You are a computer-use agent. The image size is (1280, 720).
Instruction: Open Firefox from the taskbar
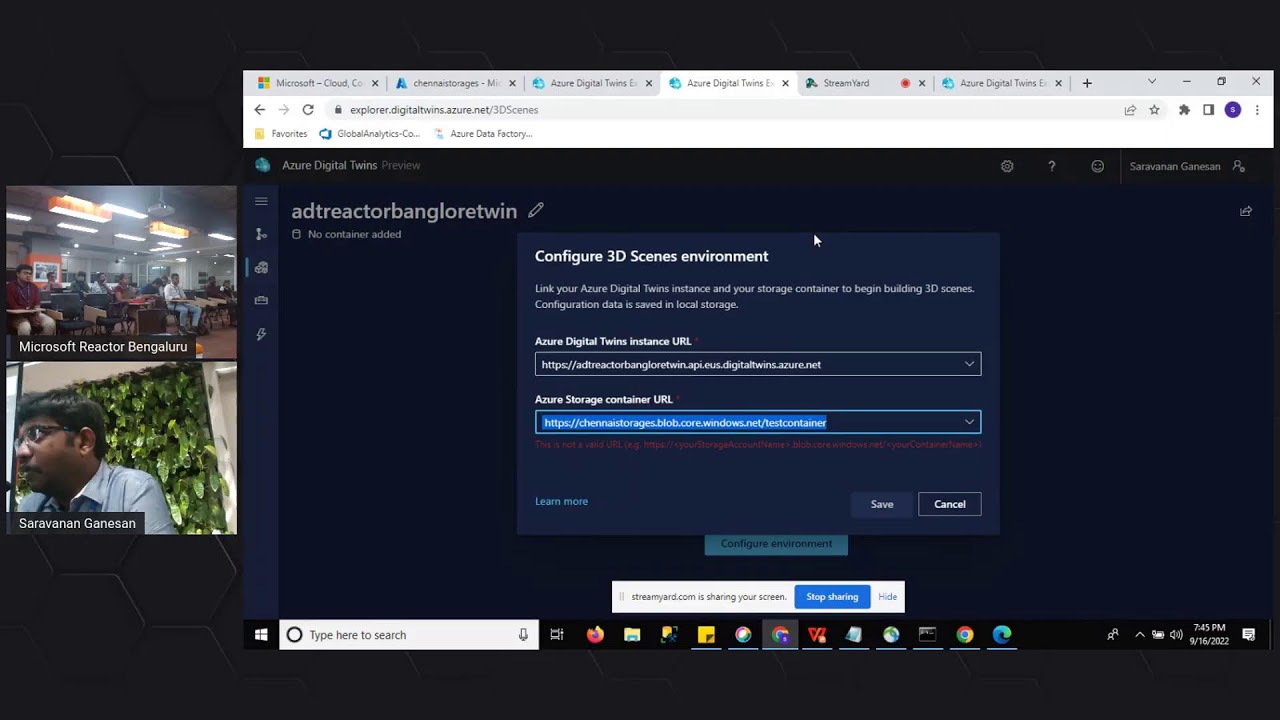[595, 634]
